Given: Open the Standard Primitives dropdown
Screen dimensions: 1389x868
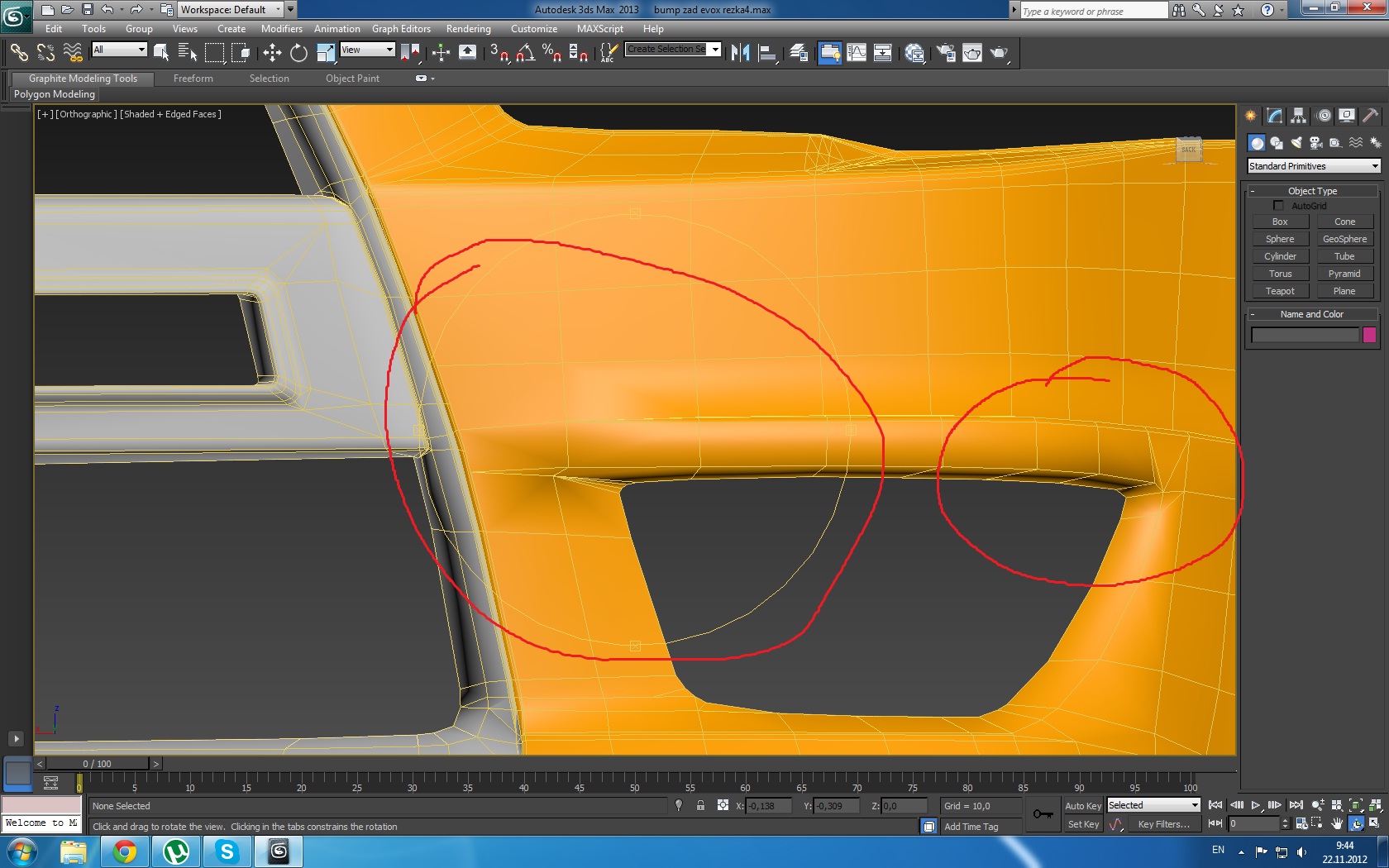Looking at the screenshot, I should (x=1313, y=166).
